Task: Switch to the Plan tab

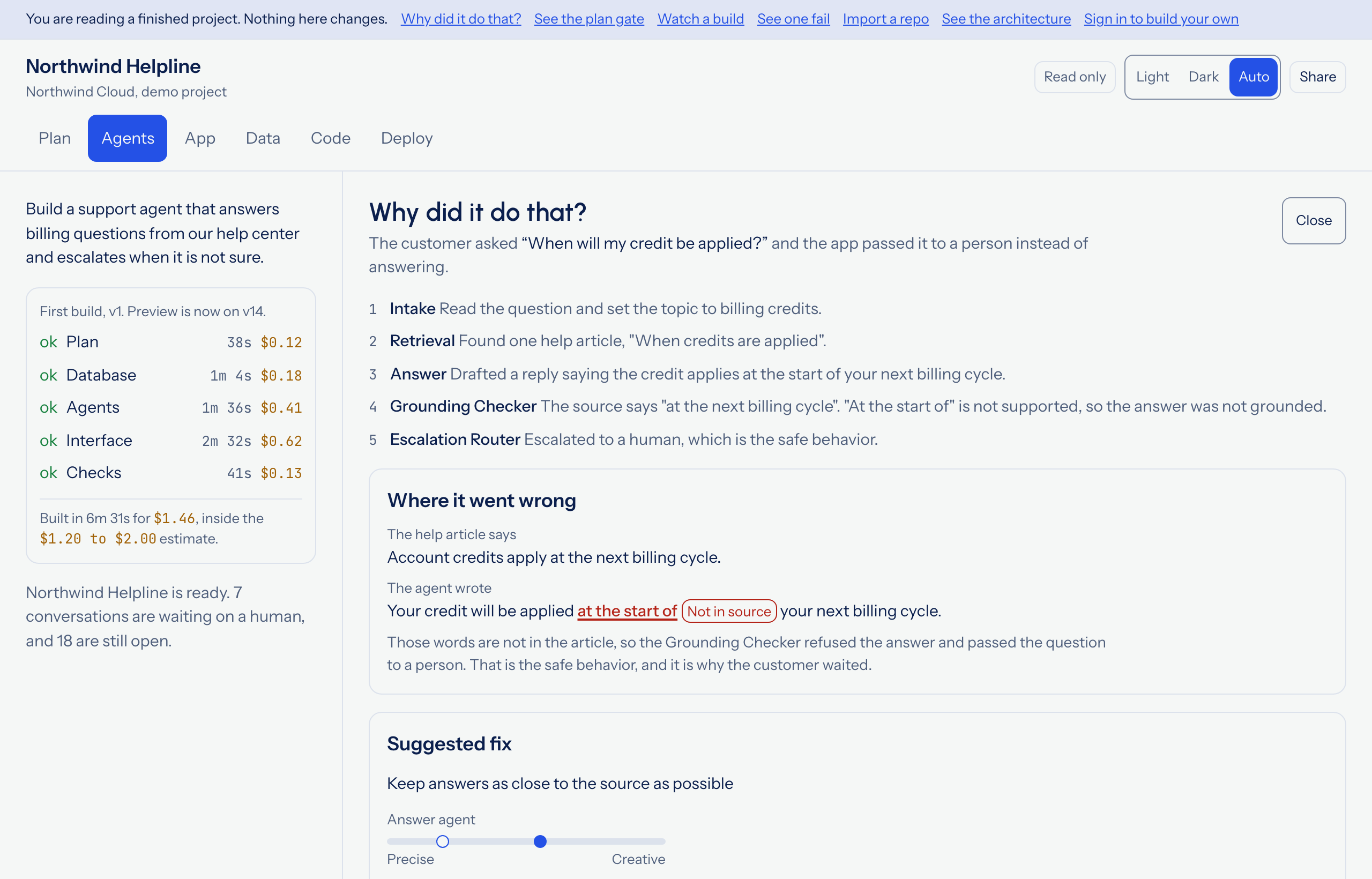Action: (55, 138)
